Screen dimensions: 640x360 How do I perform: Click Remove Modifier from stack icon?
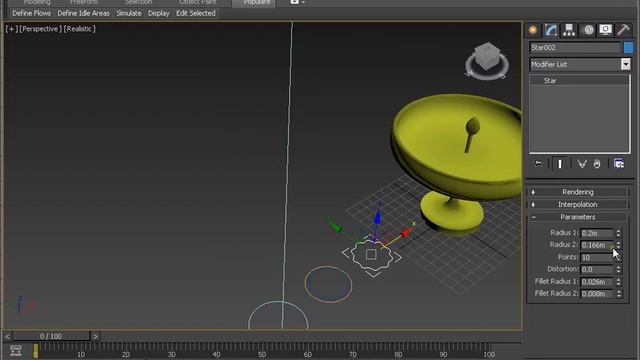[x=597, y=164]
